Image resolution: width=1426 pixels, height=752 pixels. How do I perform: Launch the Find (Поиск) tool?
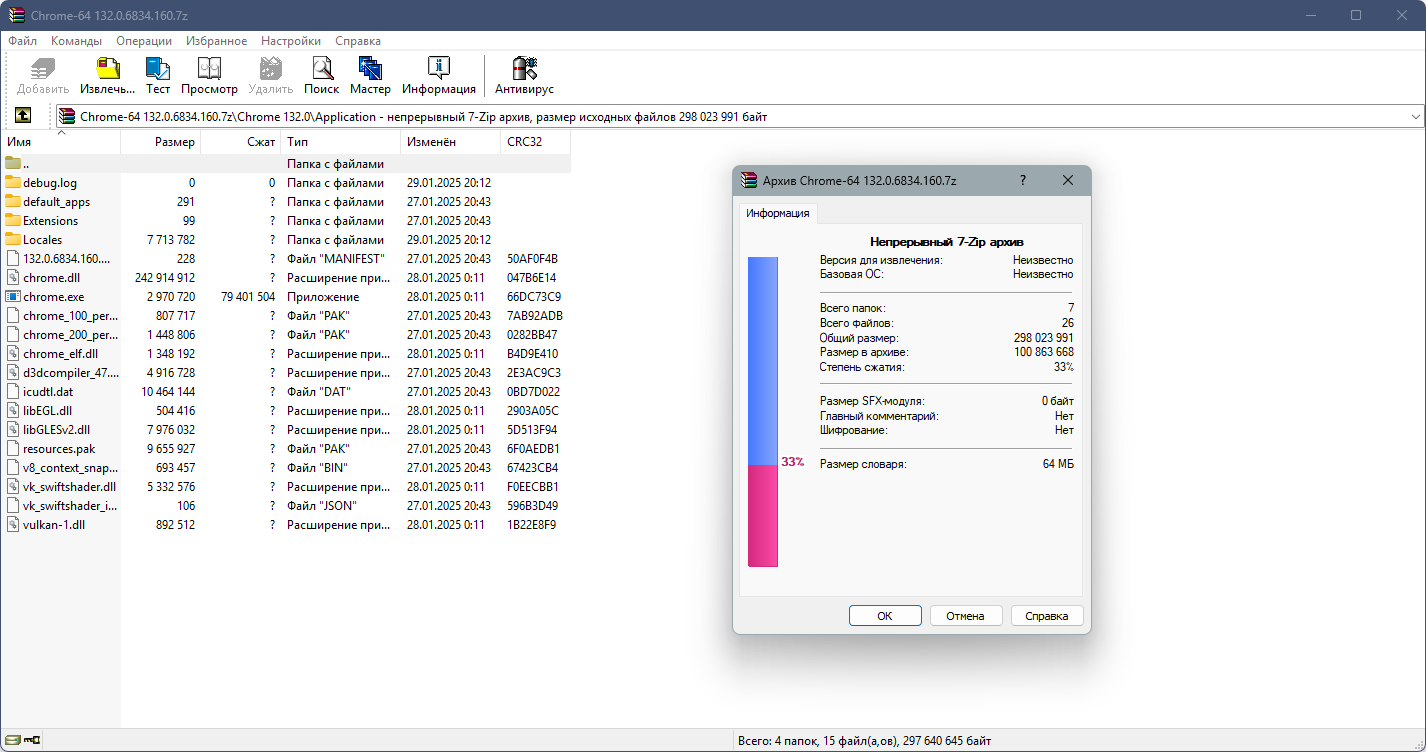click(x=321, y=75)
